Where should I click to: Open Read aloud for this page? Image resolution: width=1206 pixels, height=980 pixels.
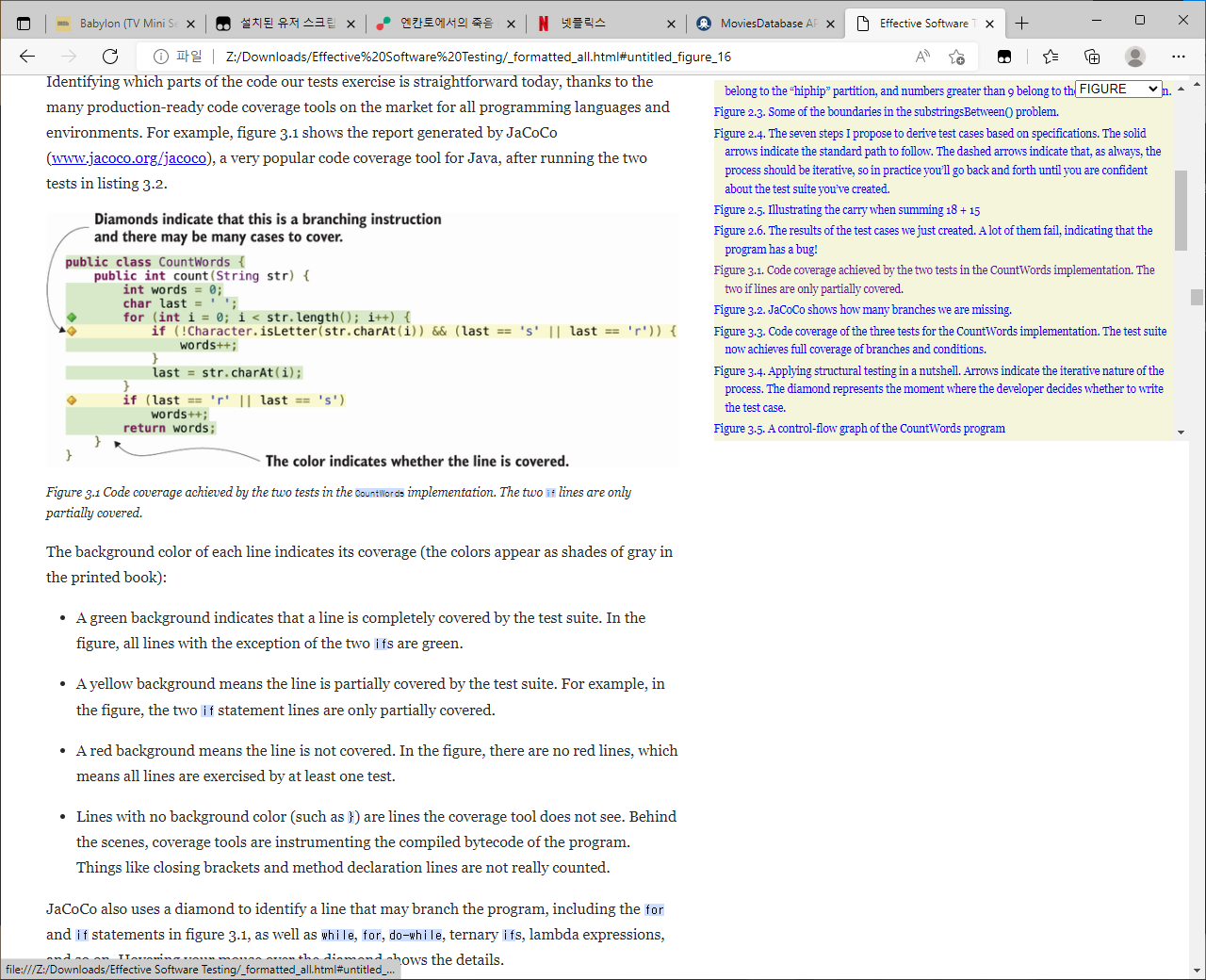point(921,57)
